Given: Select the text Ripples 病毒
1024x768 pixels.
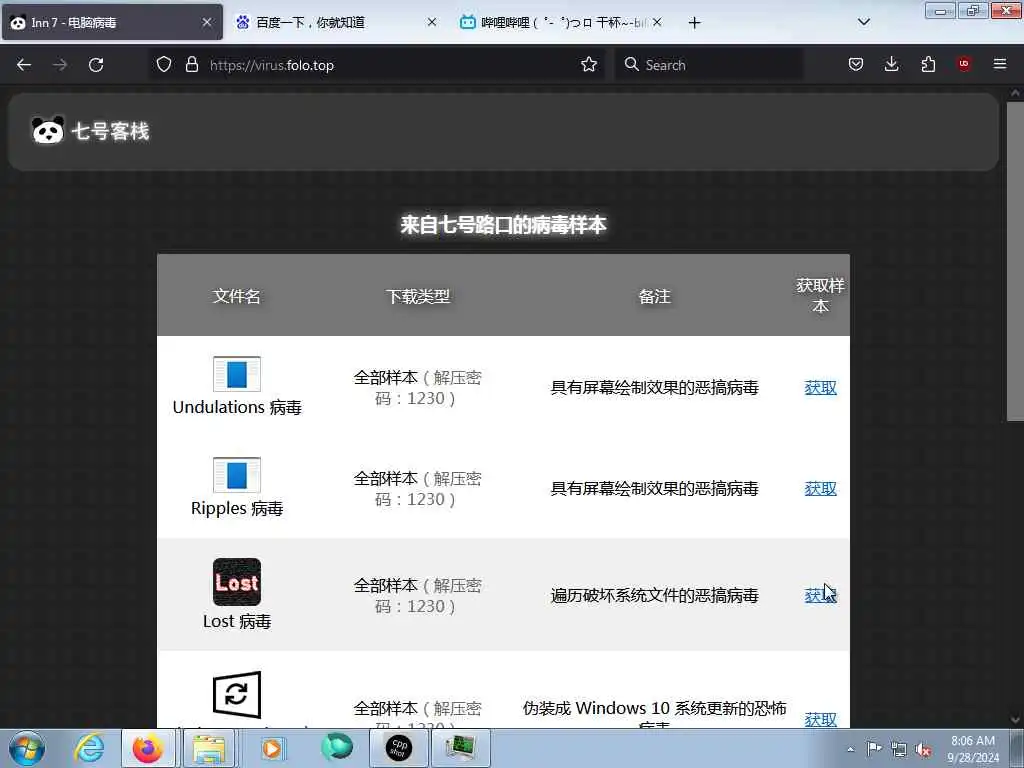Looking at the screenshot, I should coord(237,508).
